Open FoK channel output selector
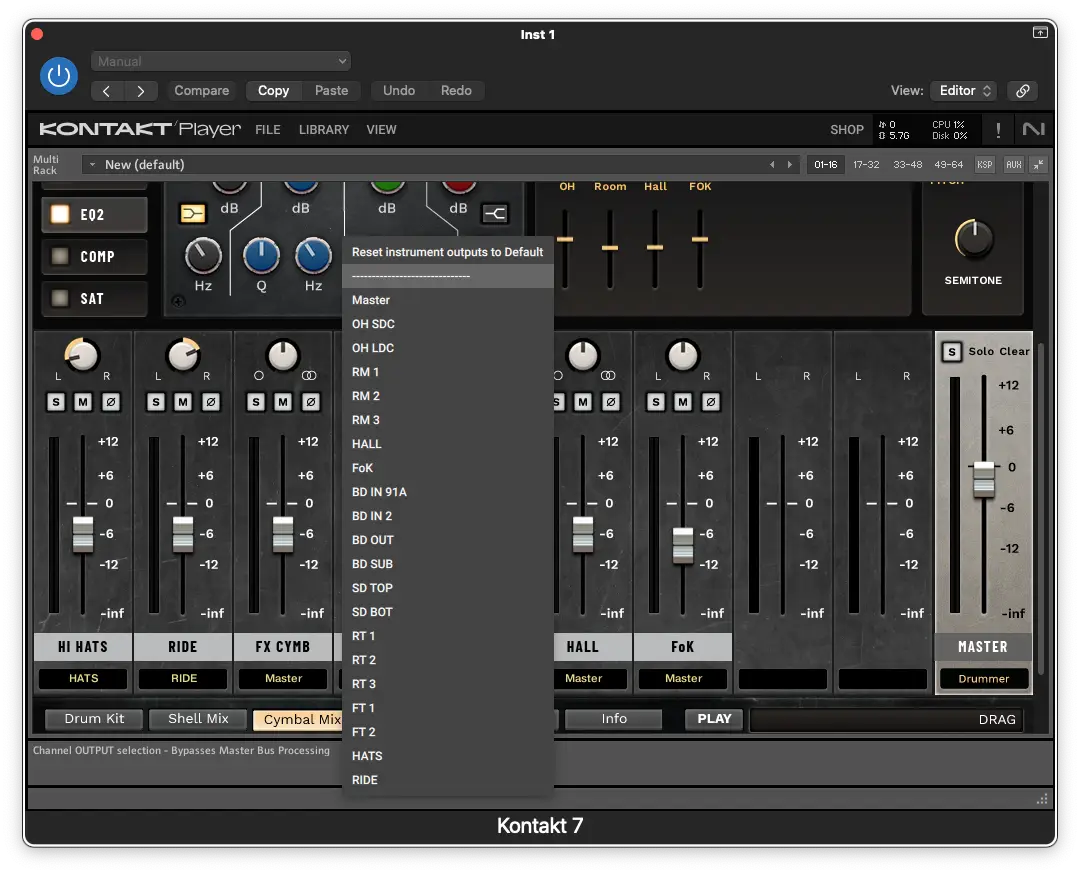Image resolution: width=1080 pixels, height=874 pixels. click(683, 678)
